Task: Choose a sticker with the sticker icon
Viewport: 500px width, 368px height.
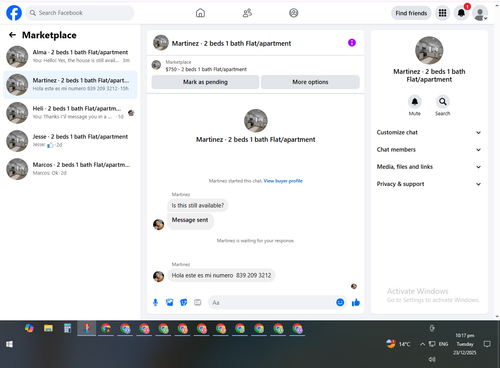Action: [184, 302]
